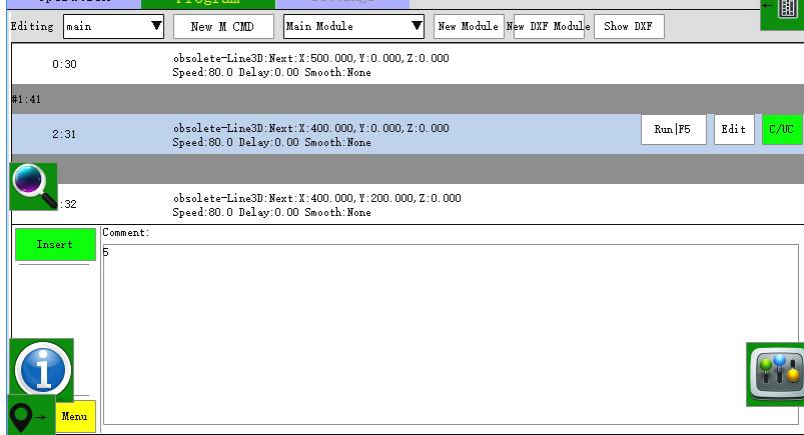The height and width of the screenshot is (435, 804).
Task: Select the line with Y:200.000 coordinates
Action: [316, 205]
